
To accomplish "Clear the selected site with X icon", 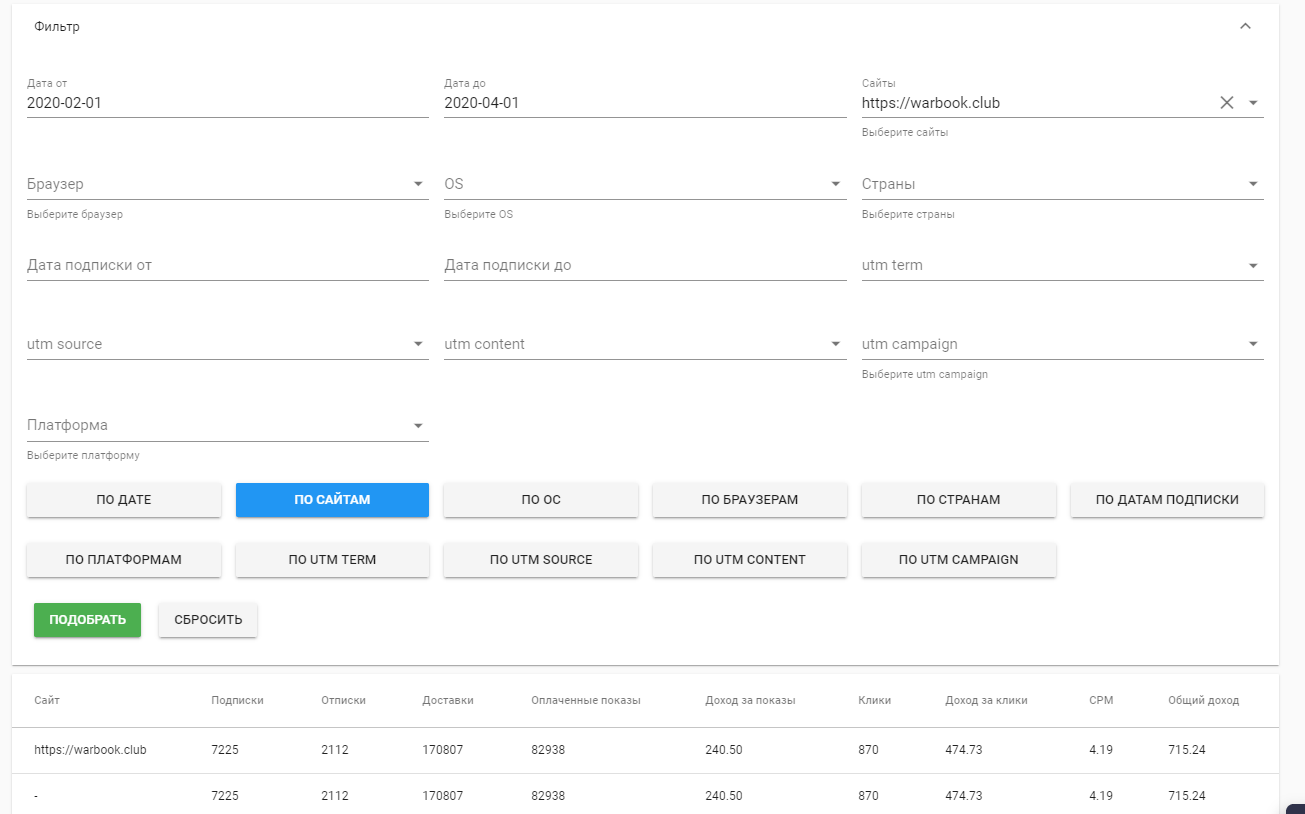I will [x=1227, y=103].
